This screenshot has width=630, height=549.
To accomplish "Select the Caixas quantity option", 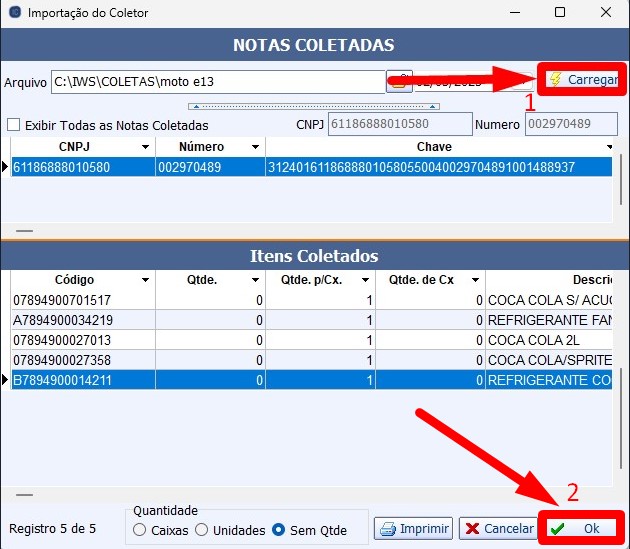I will [140, 529].
